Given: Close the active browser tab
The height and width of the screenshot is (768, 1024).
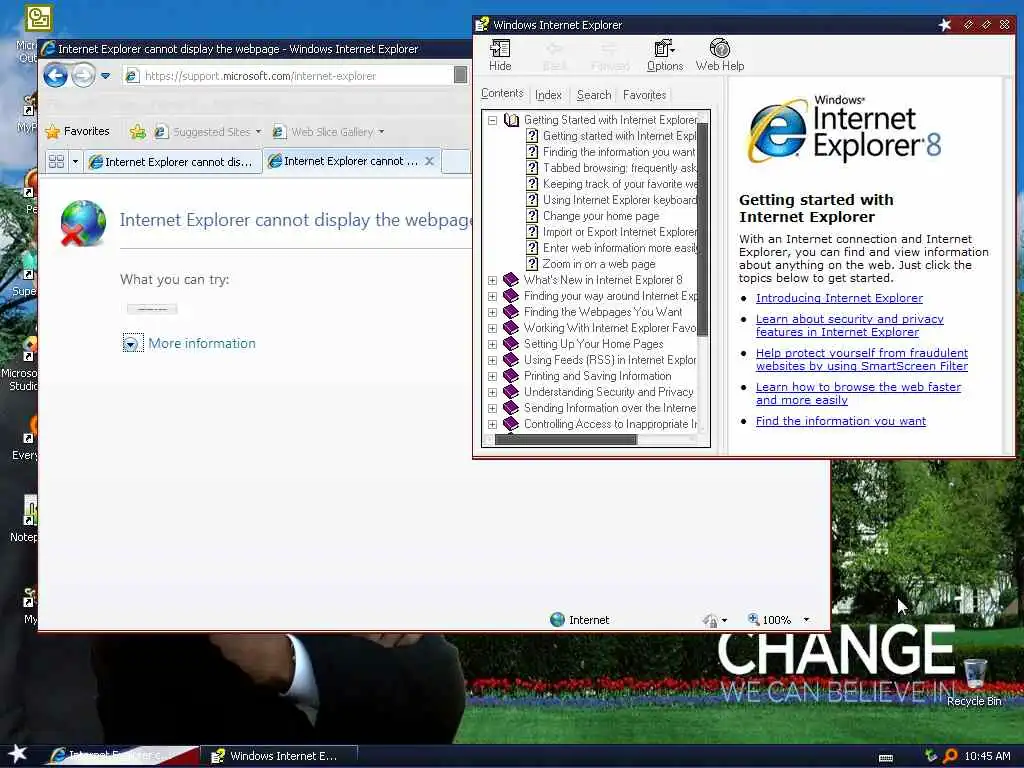Looking at the screenshot, I should click(430, 161).
